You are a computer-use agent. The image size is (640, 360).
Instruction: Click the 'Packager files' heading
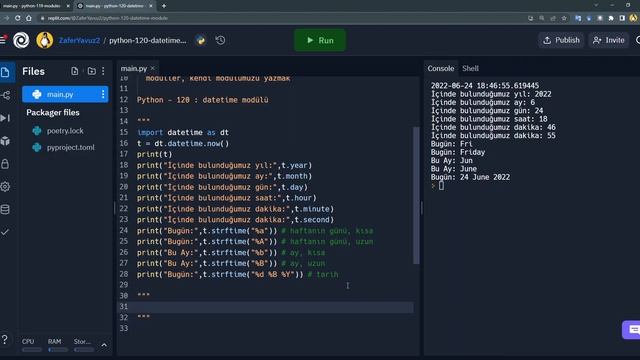pos(53,113)
